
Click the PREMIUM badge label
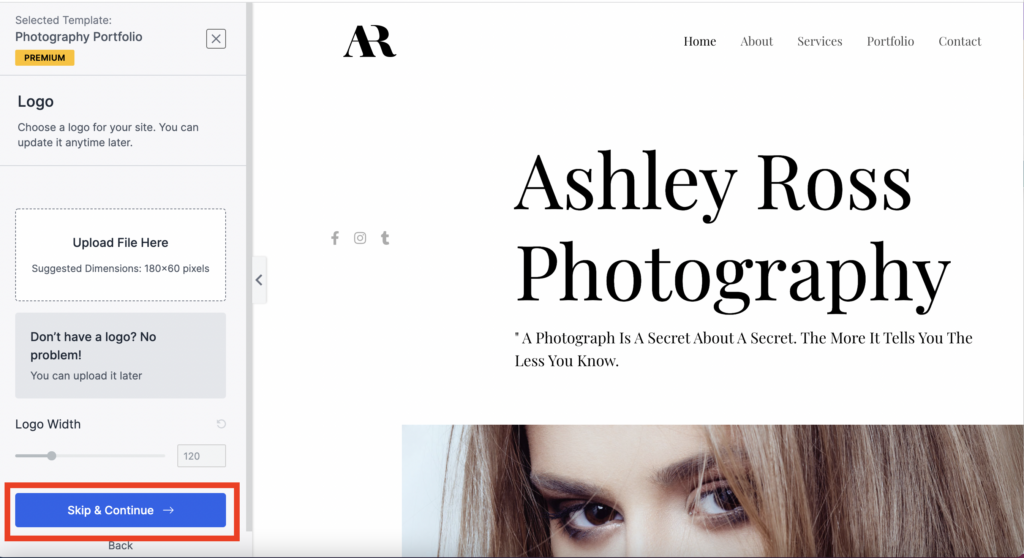coord(44,57)
